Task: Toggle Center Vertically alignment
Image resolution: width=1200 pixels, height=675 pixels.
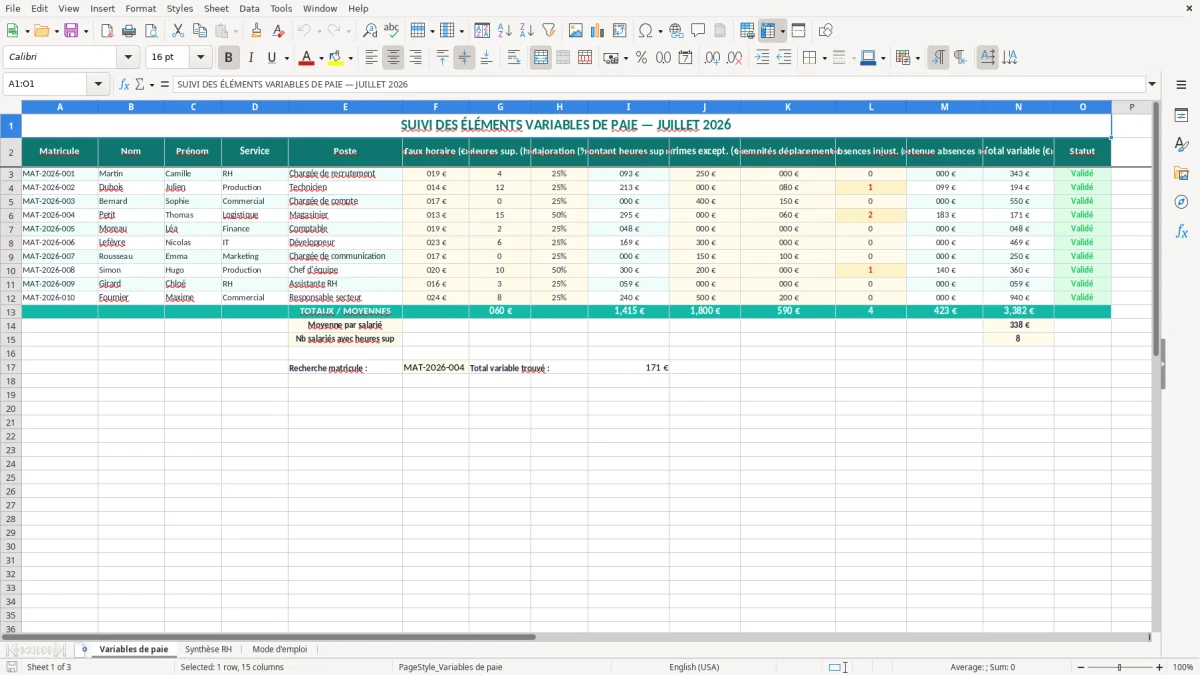Action: pos(464,58)
